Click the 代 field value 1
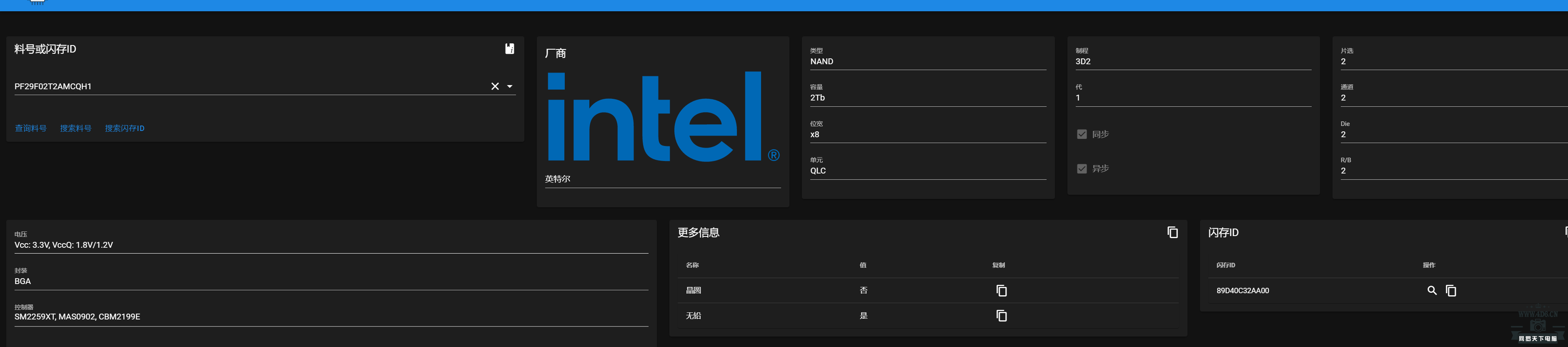Image resolution: width=1568 pixels, height=347 pixels. [1078, 98]
